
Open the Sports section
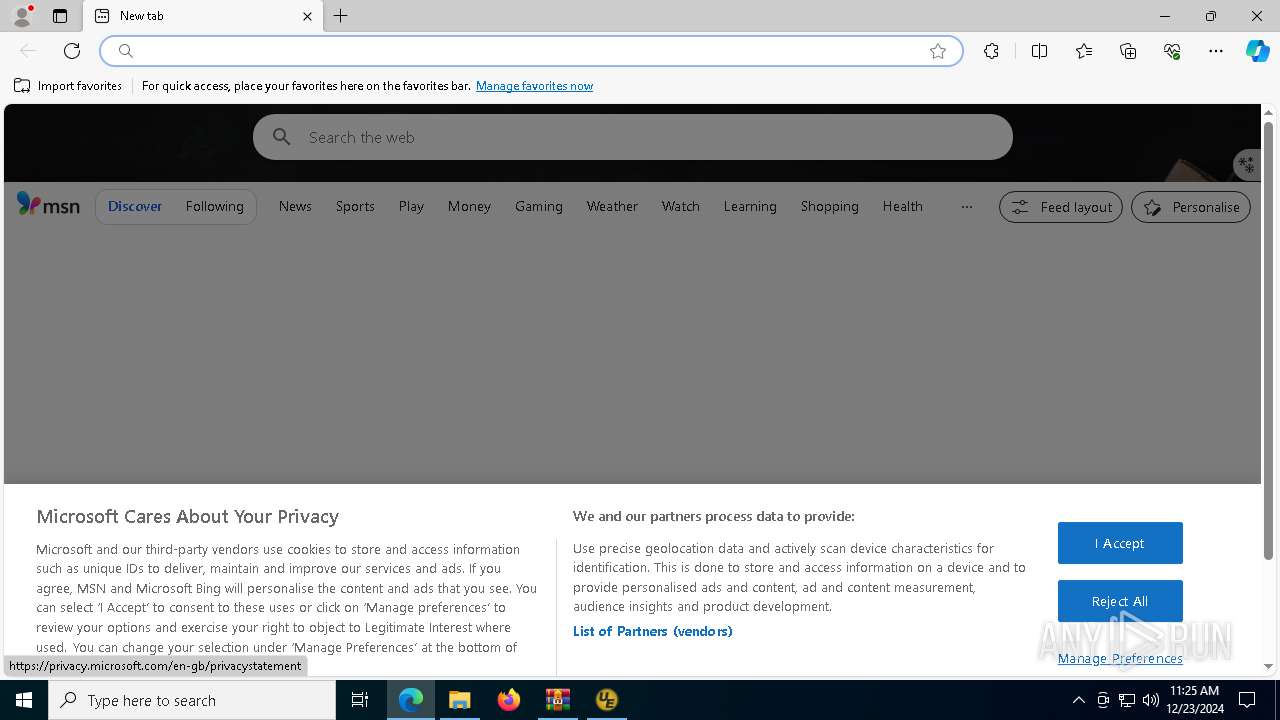(355, 206)
